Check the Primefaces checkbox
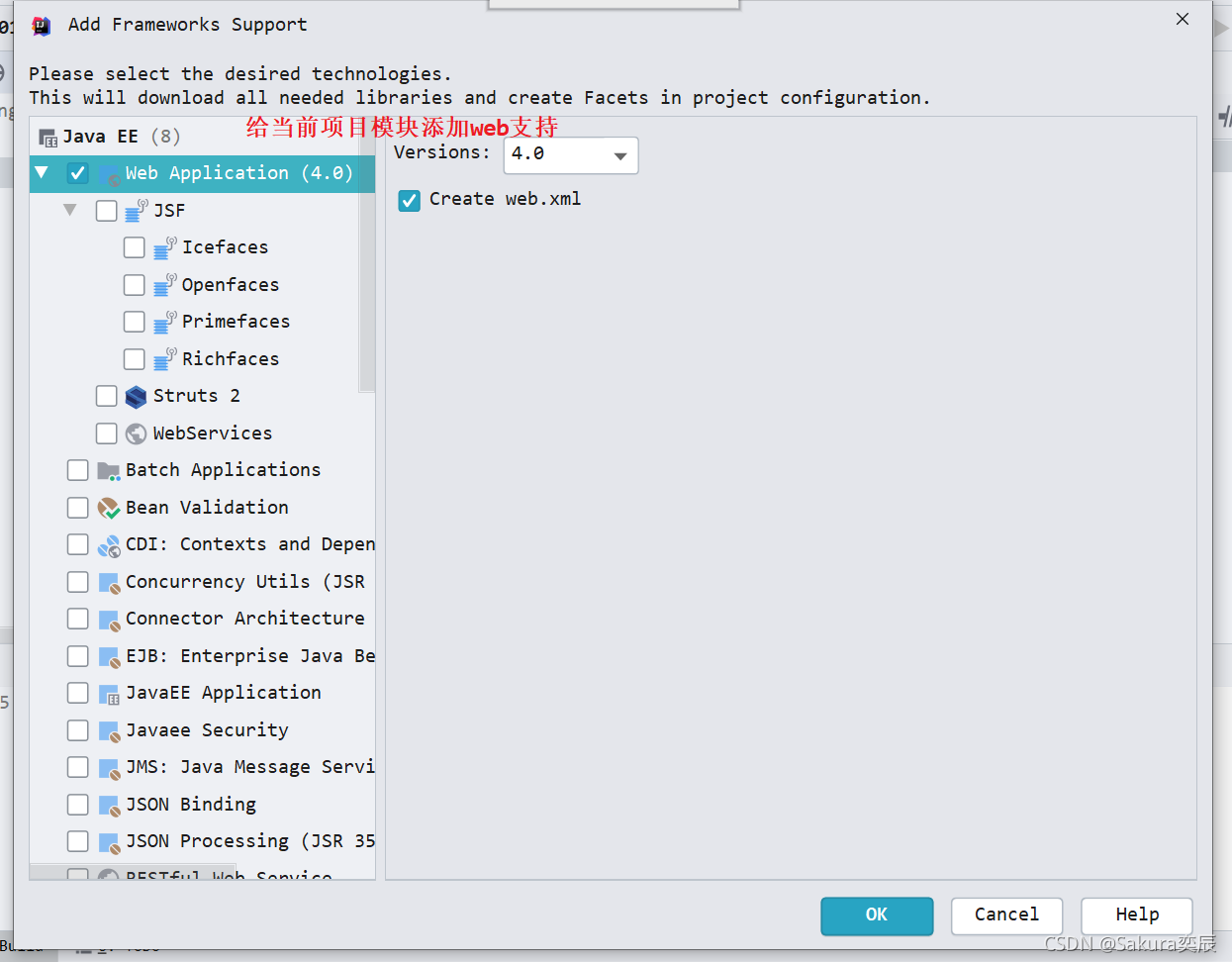The image size is (1232, 962). click(135, 322)
